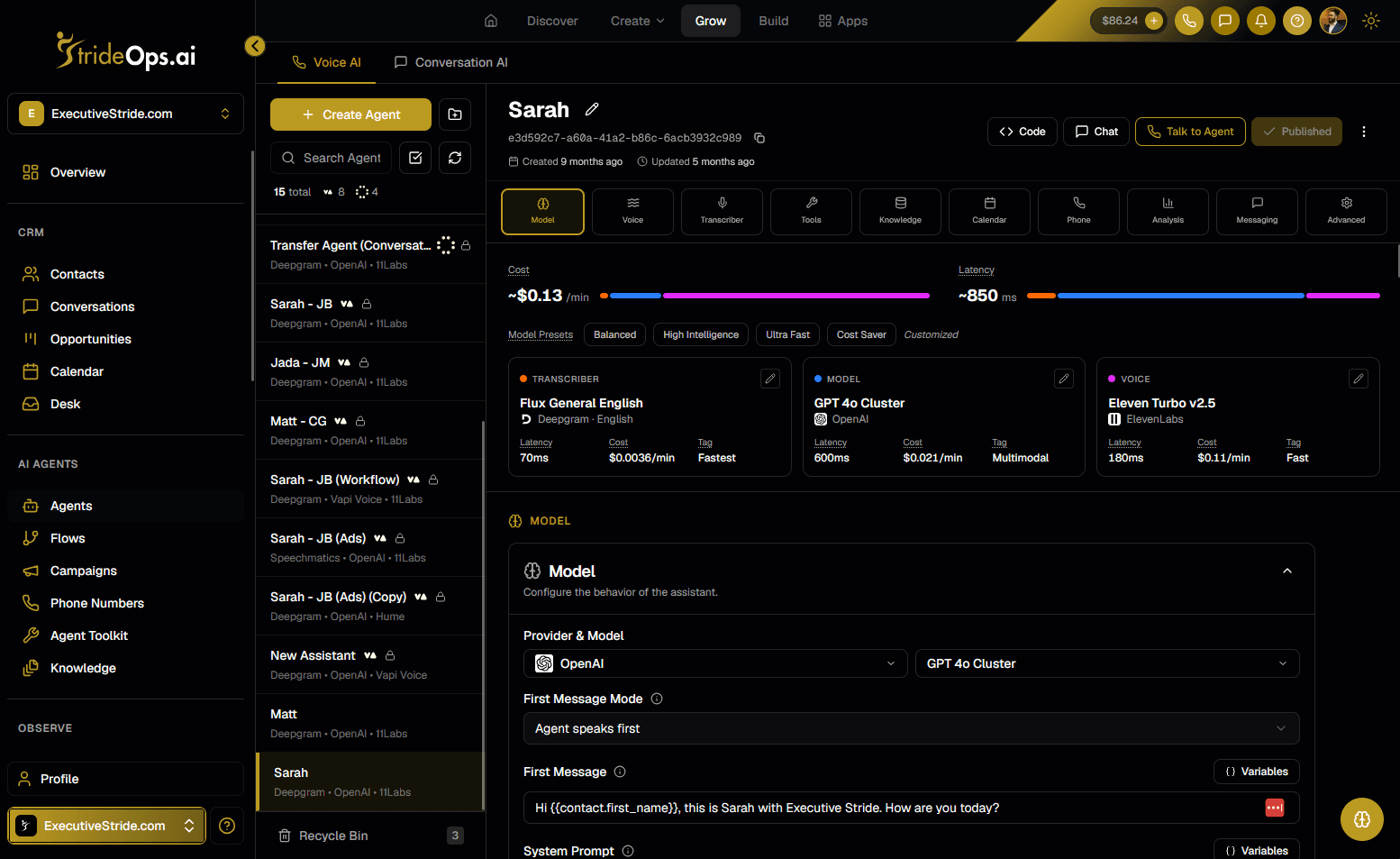Open the three-dot more options menu
Screen dimensions: 1400x859
click(1364, 132)
